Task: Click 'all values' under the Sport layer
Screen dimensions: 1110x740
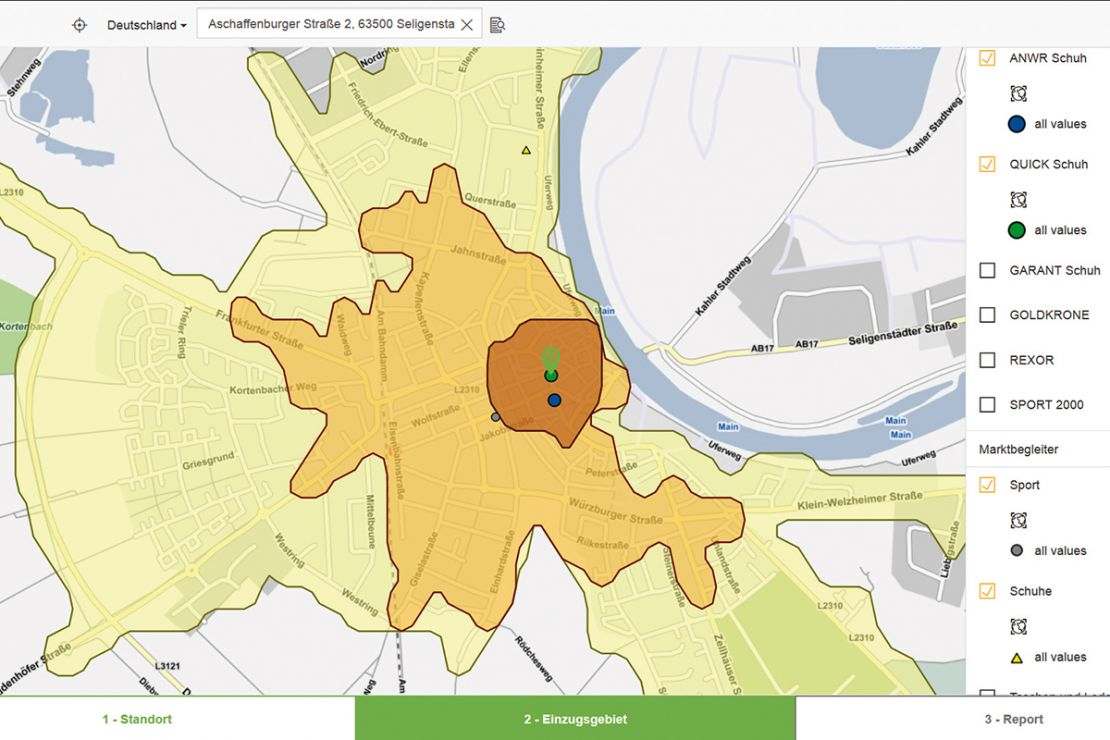Action: (1060, 550)
